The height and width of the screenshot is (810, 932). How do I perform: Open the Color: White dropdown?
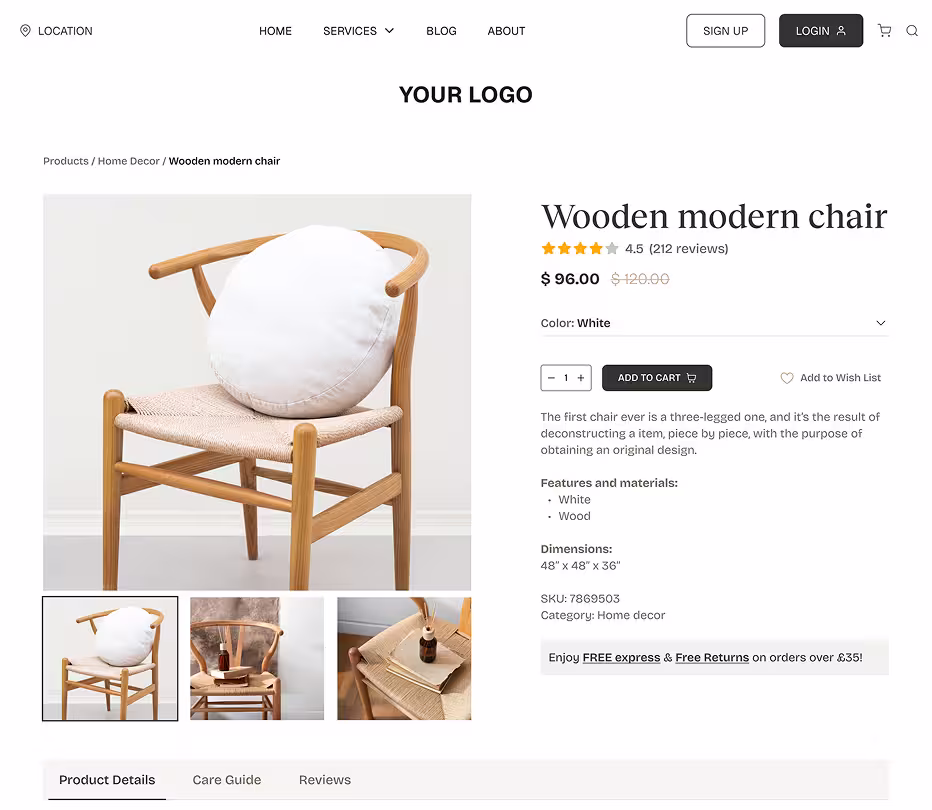point(714,323)
